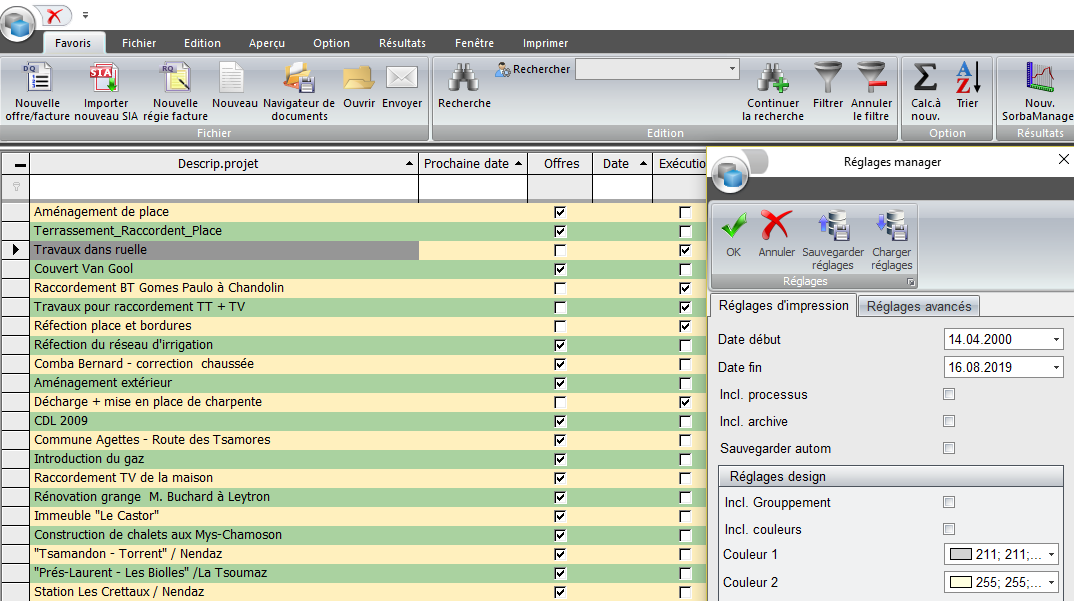Click Importer nouveau SIA icon
Screen dimensions: 1074x601
[x=105, y=77]
